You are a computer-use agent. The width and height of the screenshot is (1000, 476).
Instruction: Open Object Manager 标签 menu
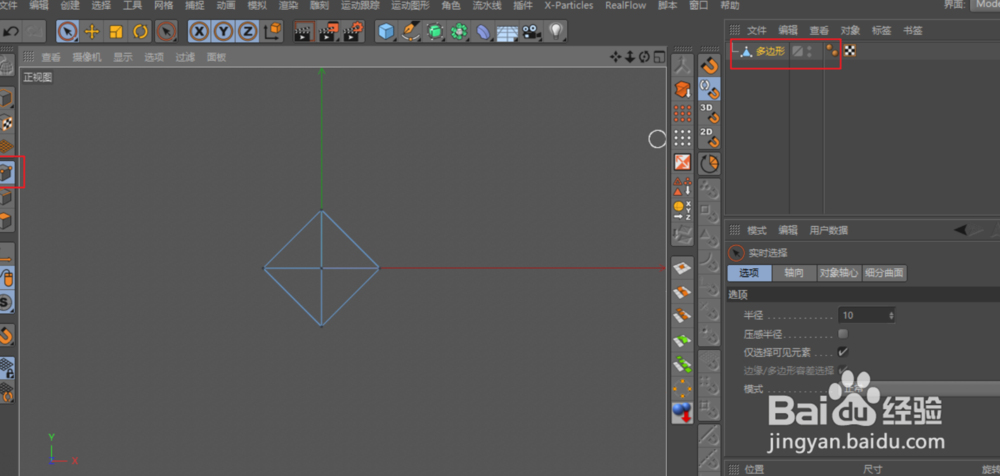[x=881, y=31]
